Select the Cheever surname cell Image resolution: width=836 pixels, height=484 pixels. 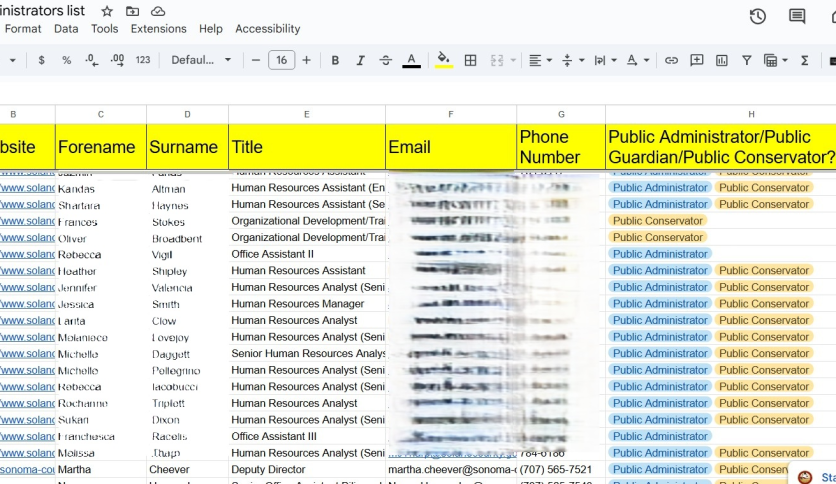pos(187,470)
